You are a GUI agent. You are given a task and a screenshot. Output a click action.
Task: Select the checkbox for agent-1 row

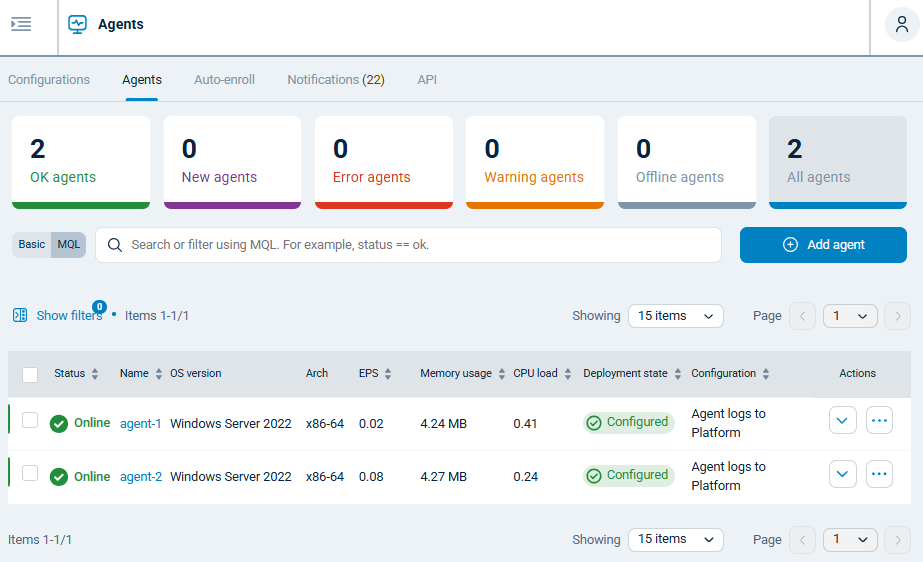[x=30, y=421]
